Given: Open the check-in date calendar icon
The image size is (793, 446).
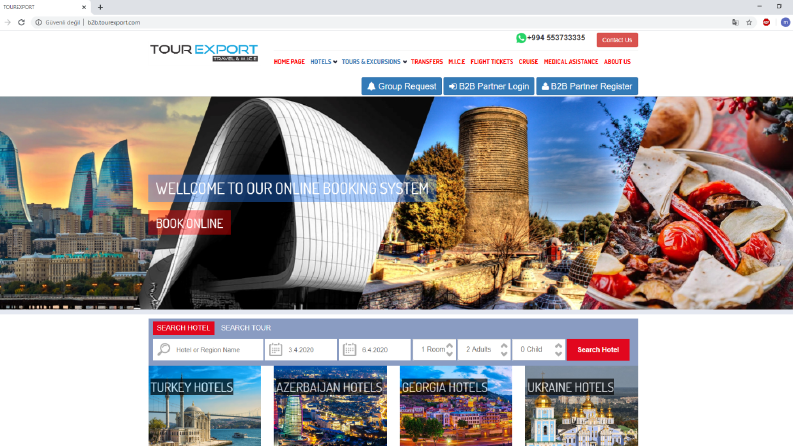Looking at the screenshot, I should 276,349.
